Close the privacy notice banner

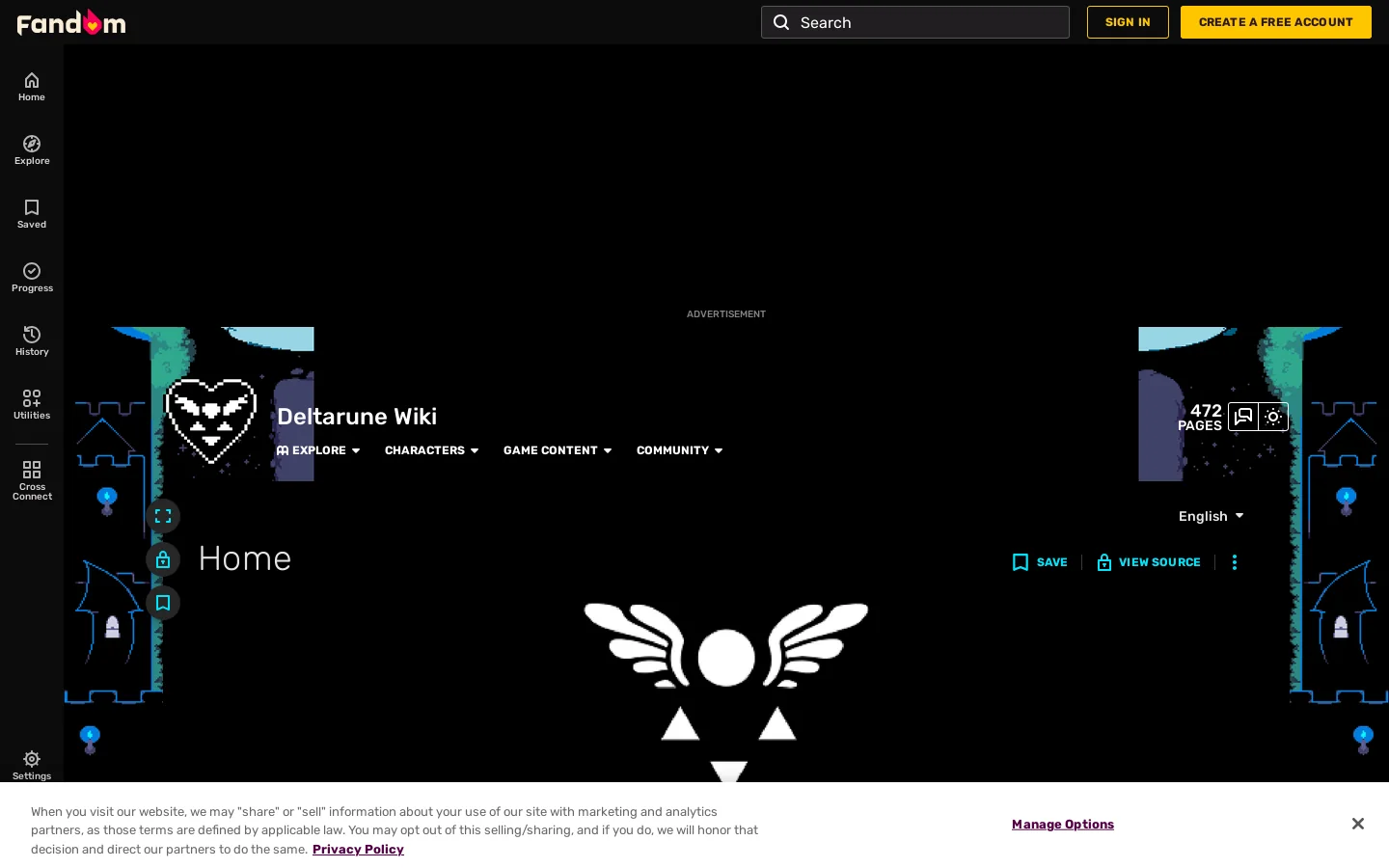[1357, 824]
